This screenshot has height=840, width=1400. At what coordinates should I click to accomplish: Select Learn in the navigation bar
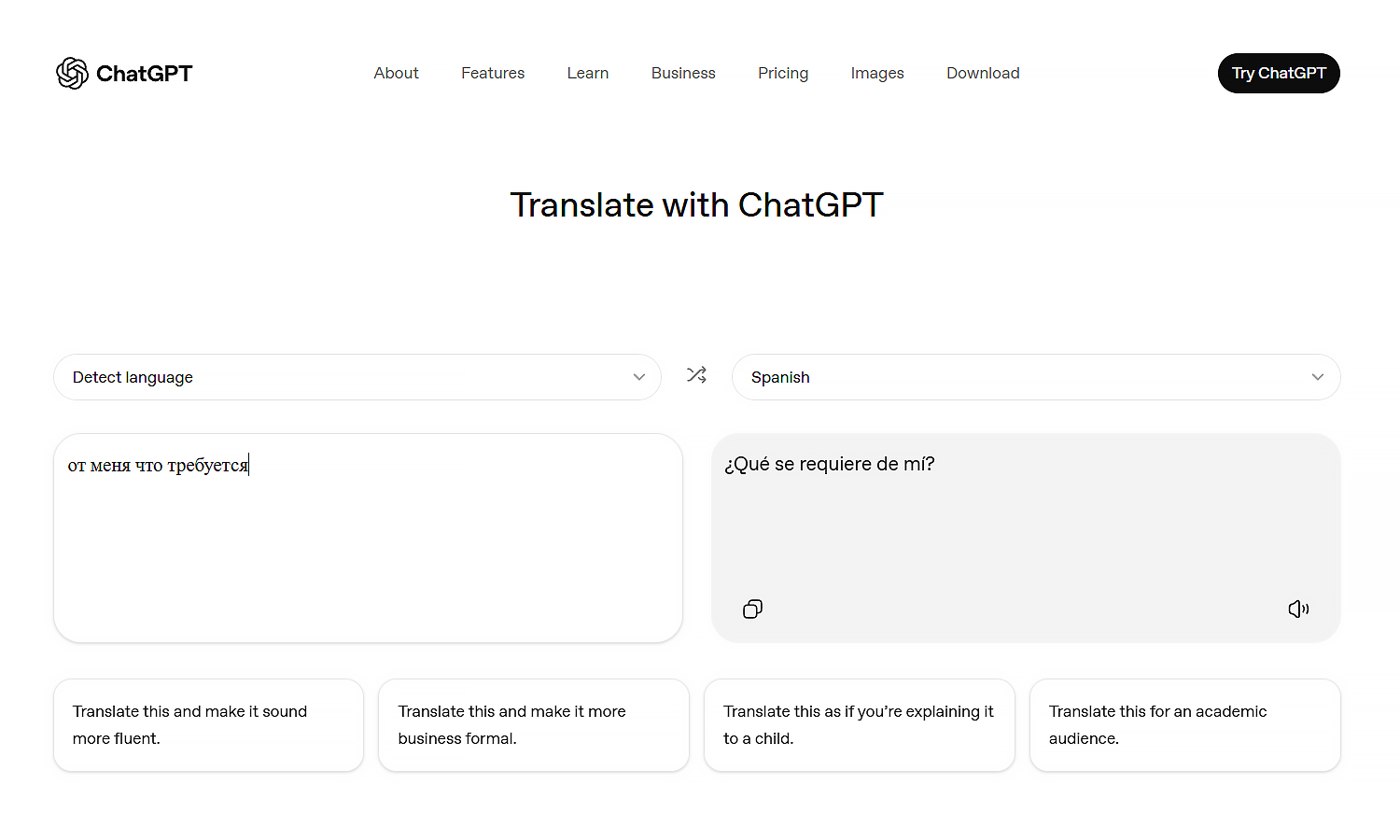[x=588, y=73]
